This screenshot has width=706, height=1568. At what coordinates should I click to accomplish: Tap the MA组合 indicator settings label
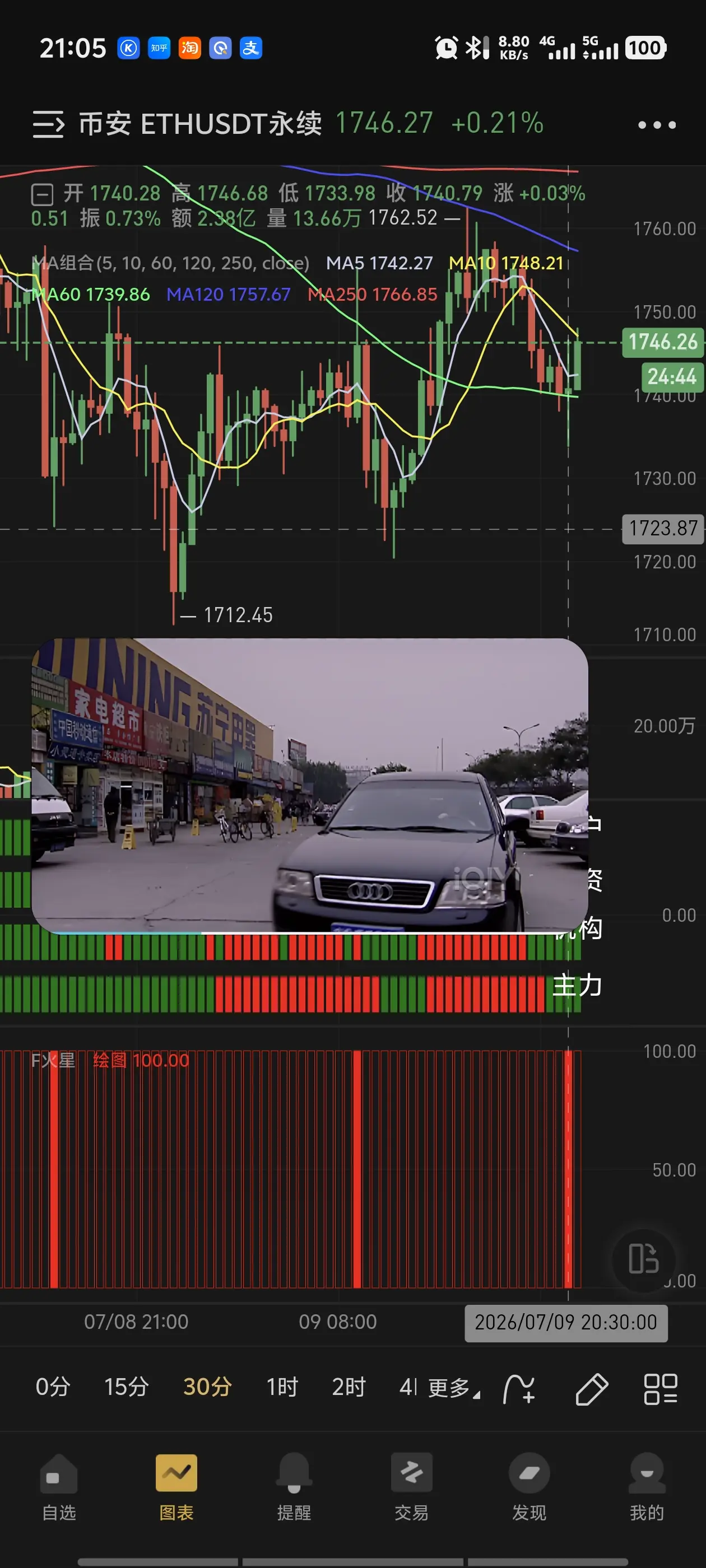170,263
